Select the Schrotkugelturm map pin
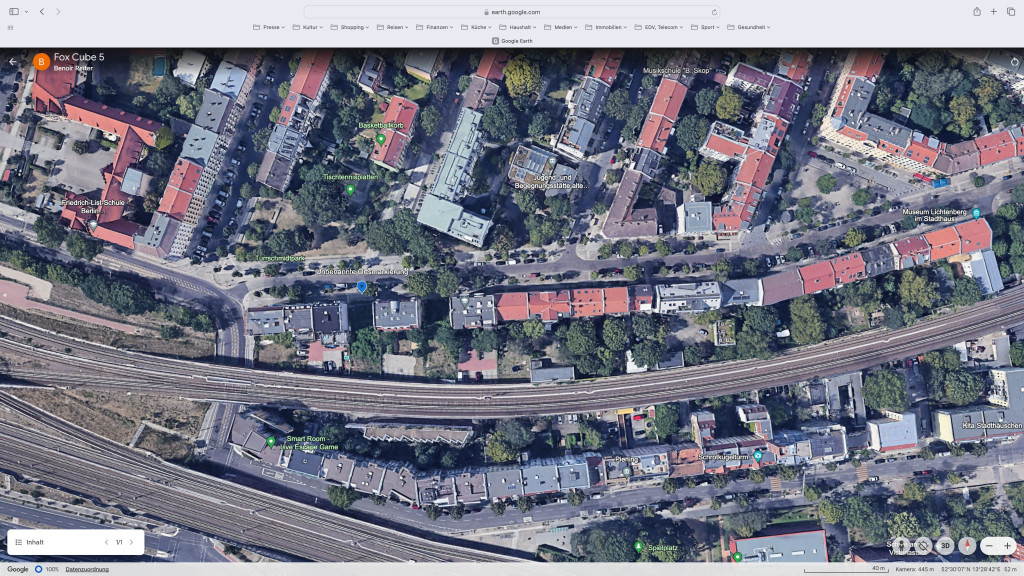1024x576 pixels. [758, 456]
